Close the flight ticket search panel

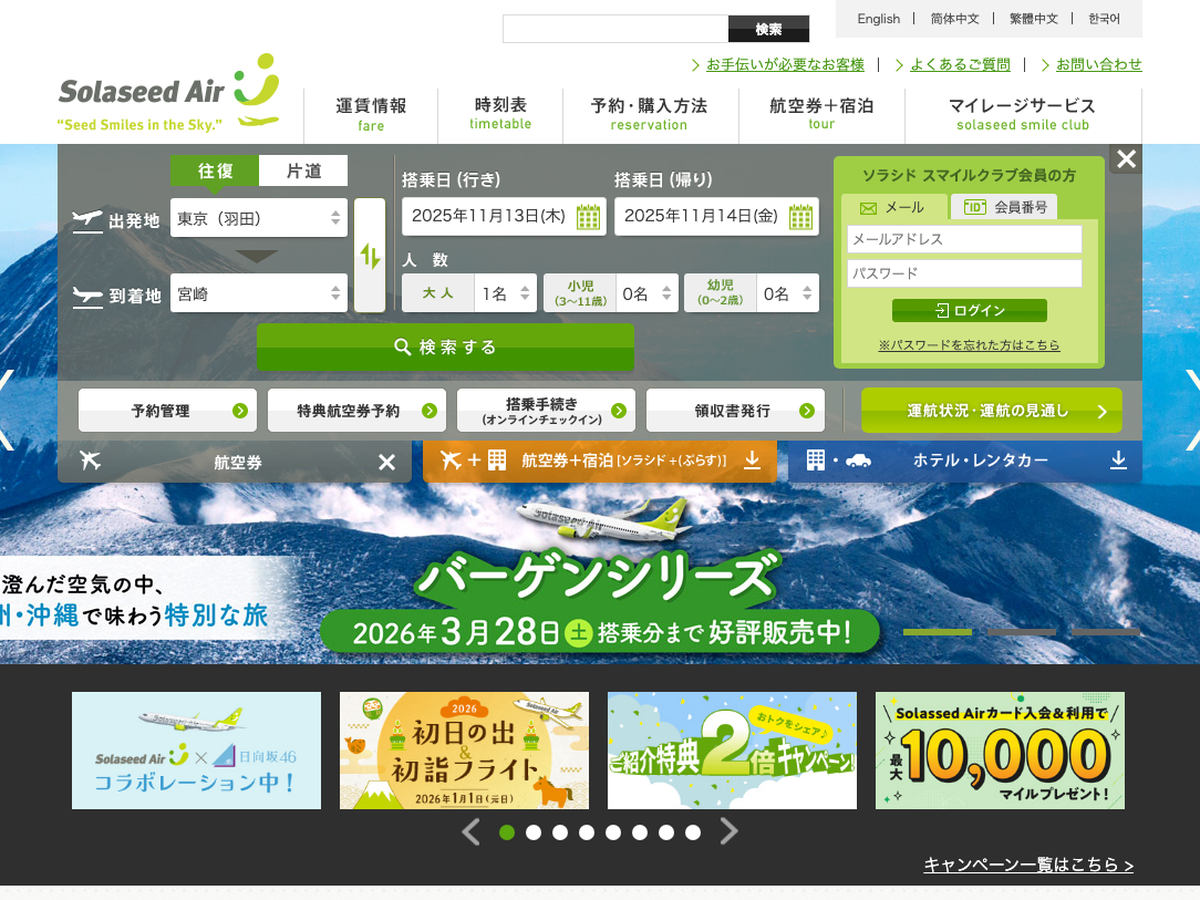(x=387, y=462)
